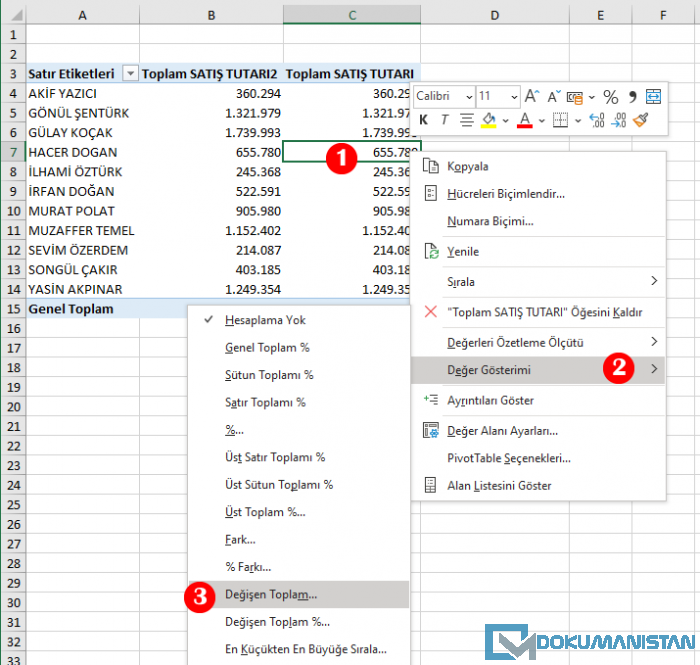Select checked Hesaplama Yok option
Screen dimensions: 700x665
265,320
